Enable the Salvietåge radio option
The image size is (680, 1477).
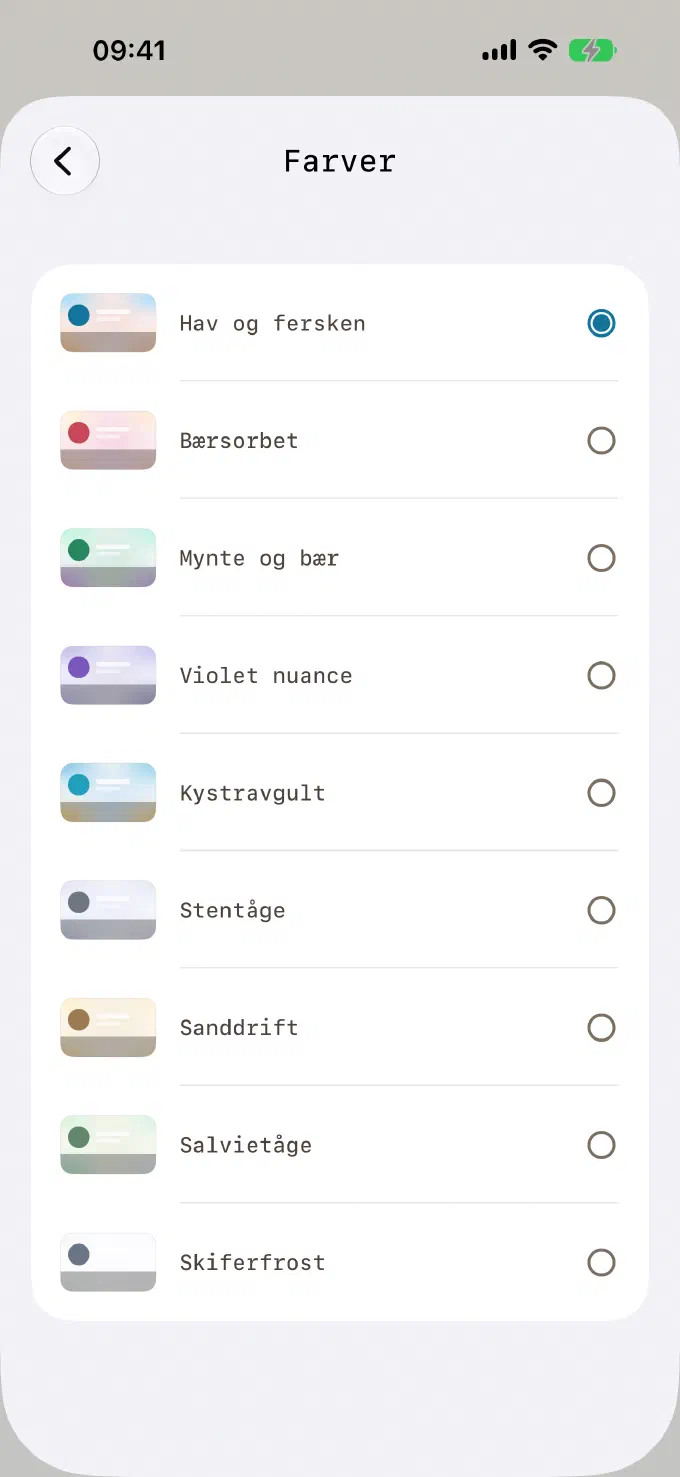coord(601,1145)
